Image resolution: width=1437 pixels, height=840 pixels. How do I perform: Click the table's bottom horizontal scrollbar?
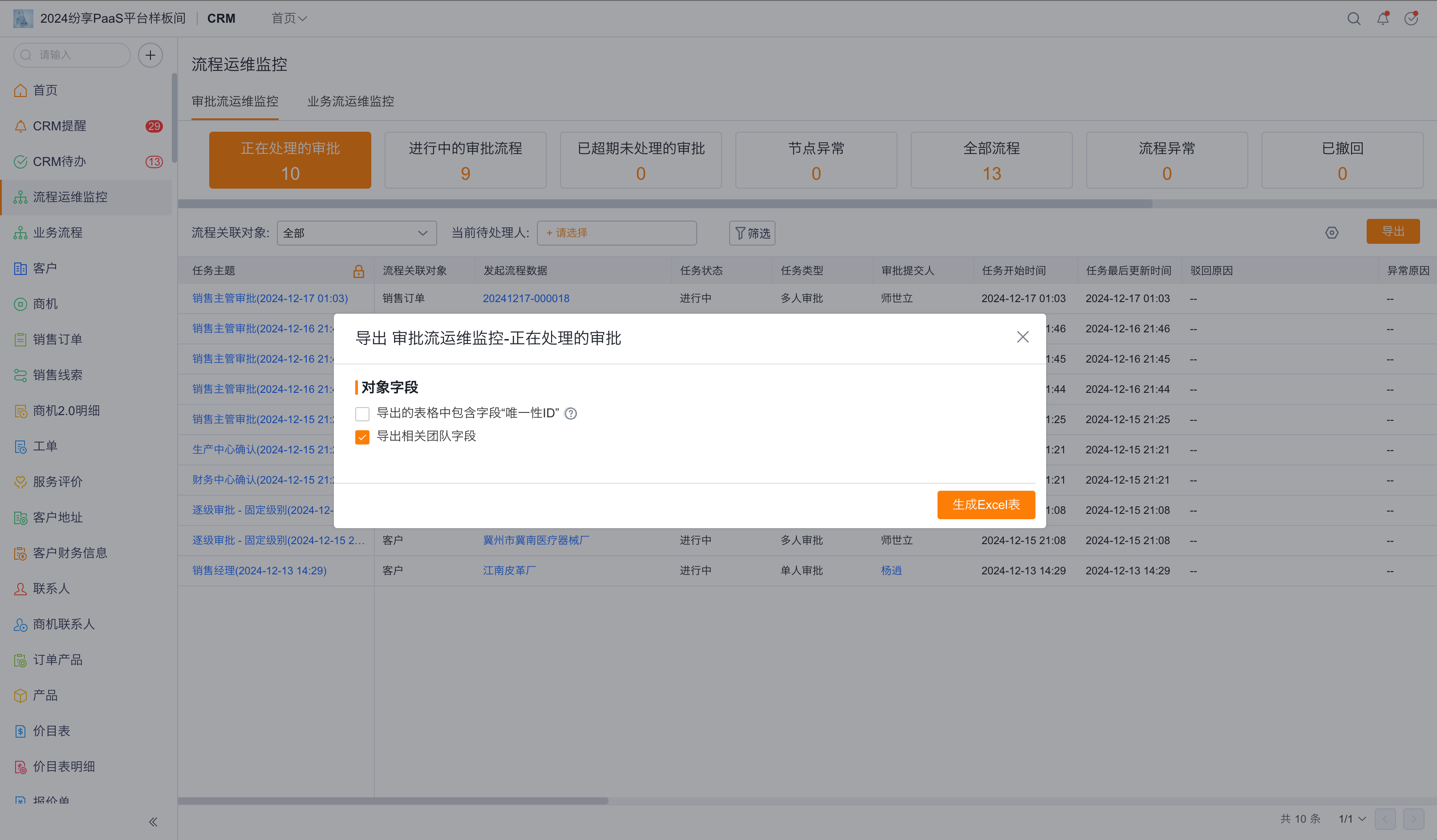coord(393,801)
